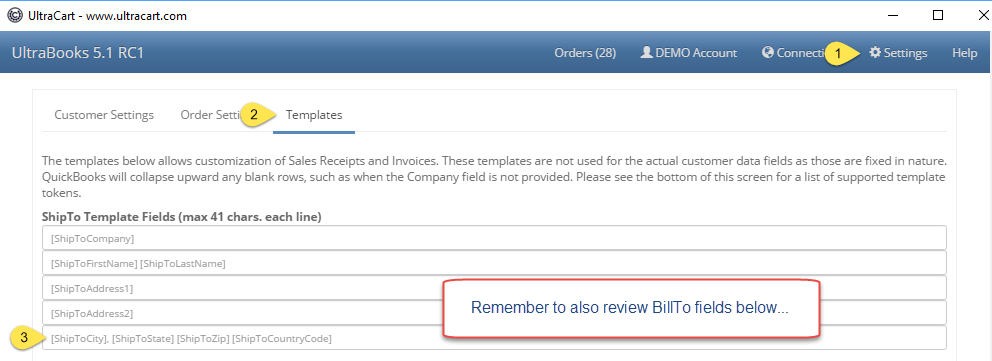Open the Help menu item

pyautogui.click(x=965, y=53)
